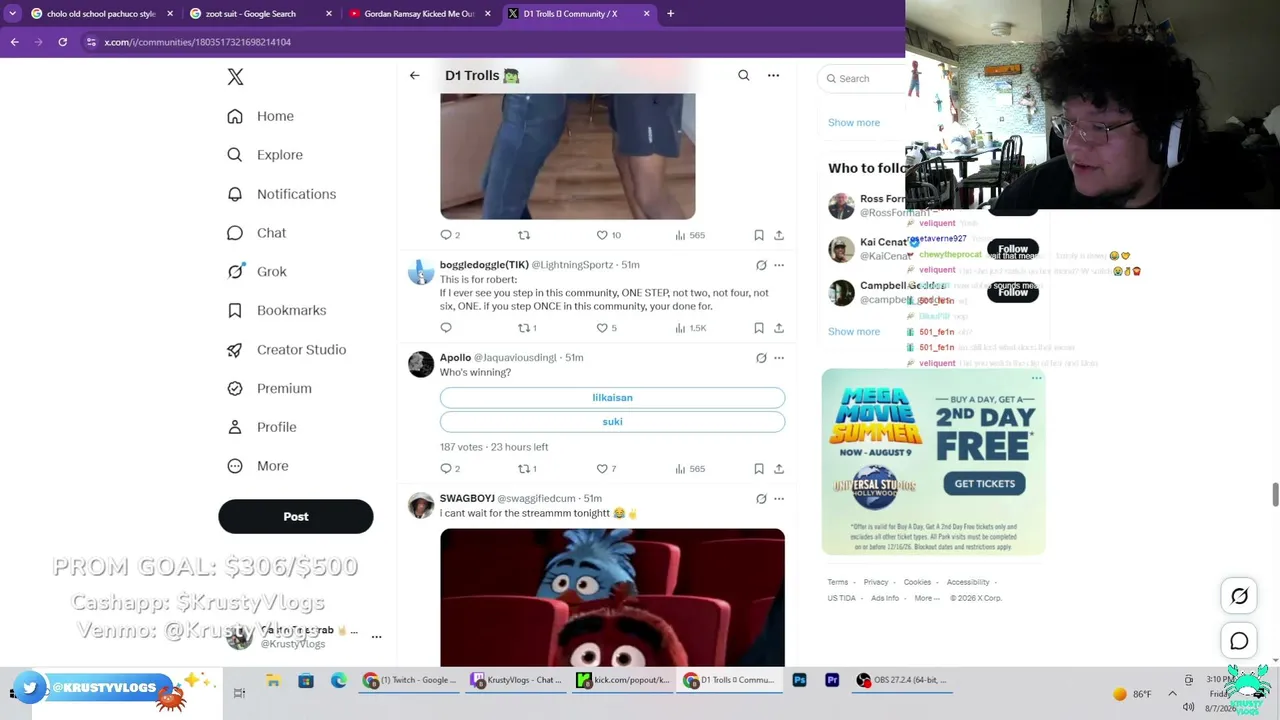
Task: Get tickets on the Universal Studios ad
Action: 984,483
